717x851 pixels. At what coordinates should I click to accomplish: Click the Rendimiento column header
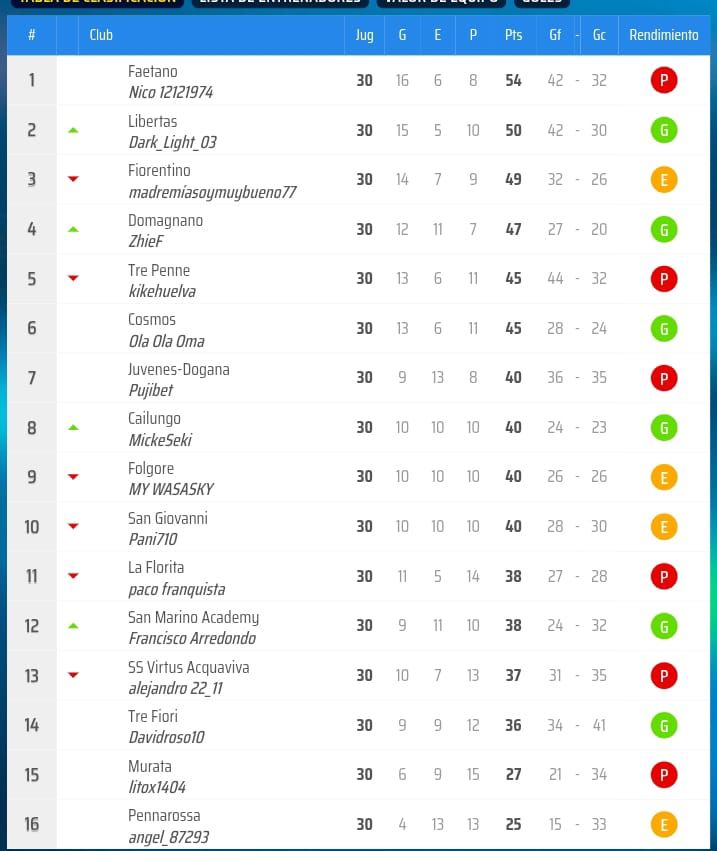[x=663, y=35]
